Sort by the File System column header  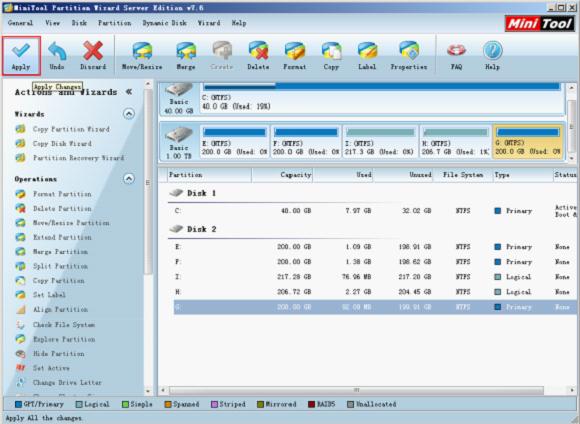click(463, 175)
